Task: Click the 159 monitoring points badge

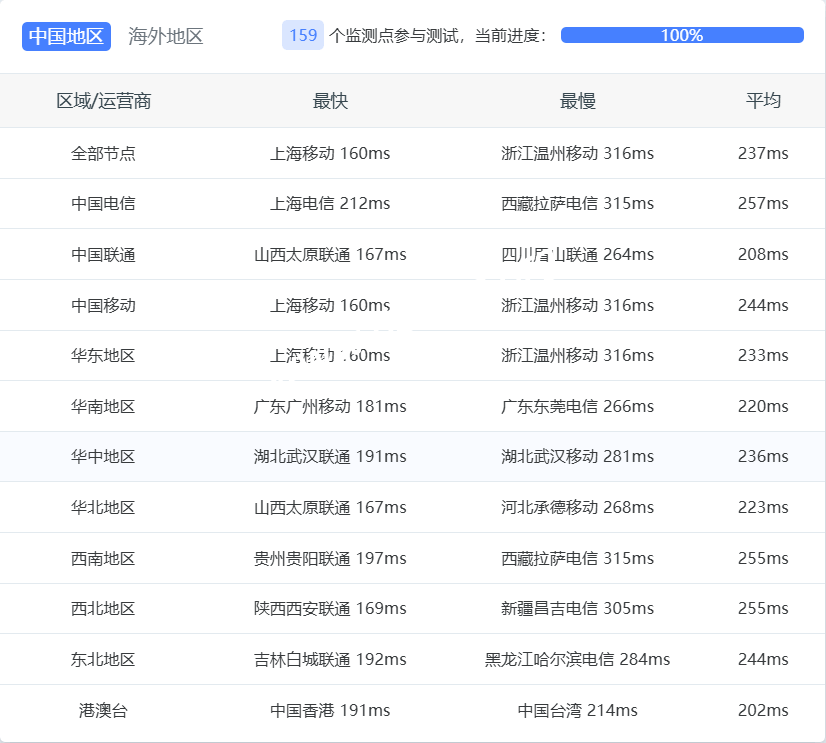Action: click(303, 36)
